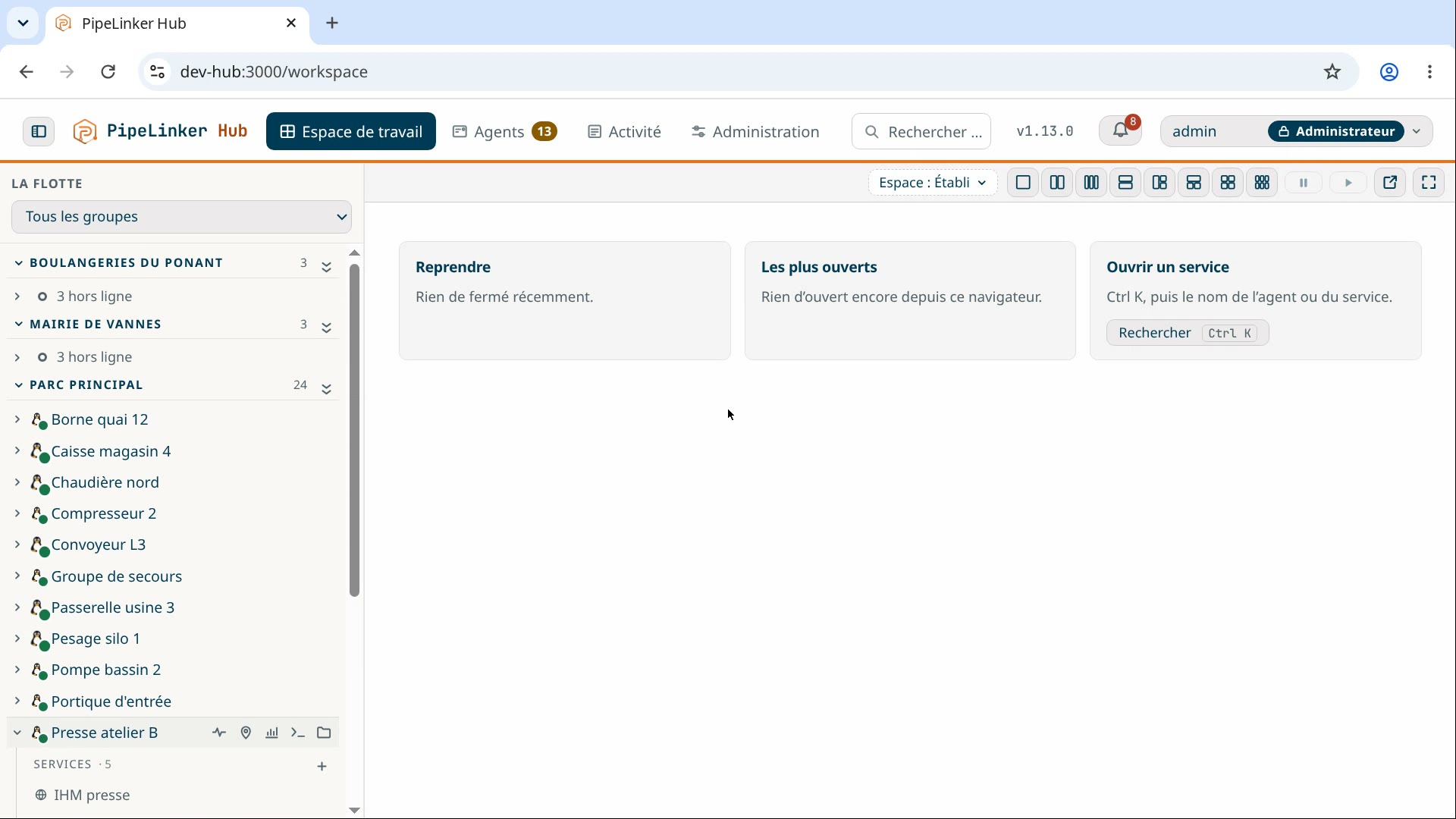Select the single-pane layout icon
The image size is (1456, 819).
click(x=1023, y=183)
